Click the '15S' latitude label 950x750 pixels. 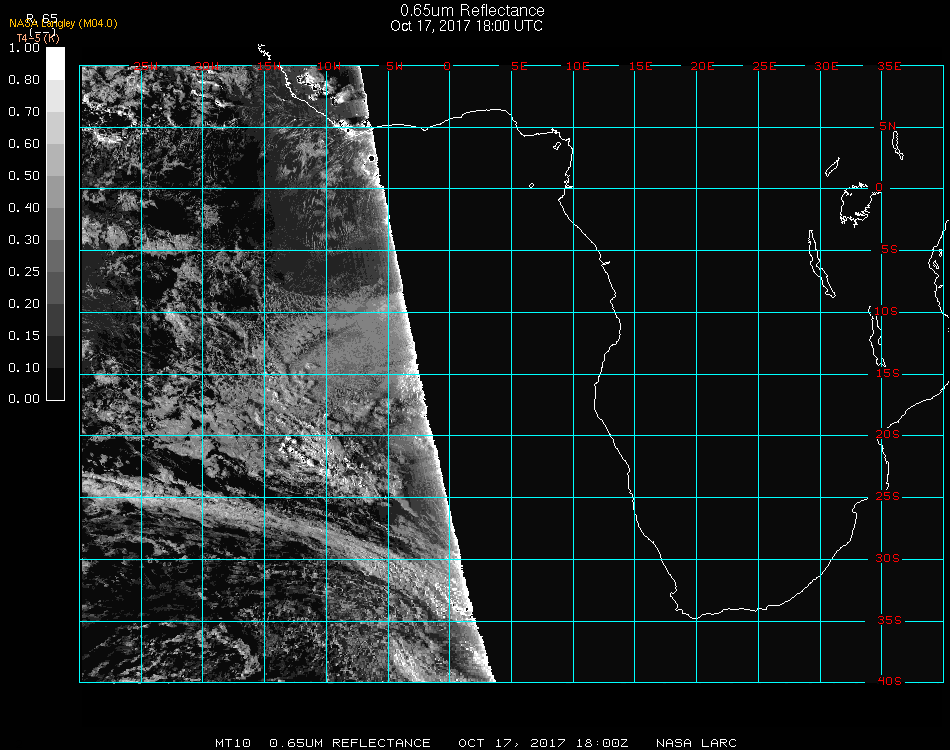[x=888, y=373]
